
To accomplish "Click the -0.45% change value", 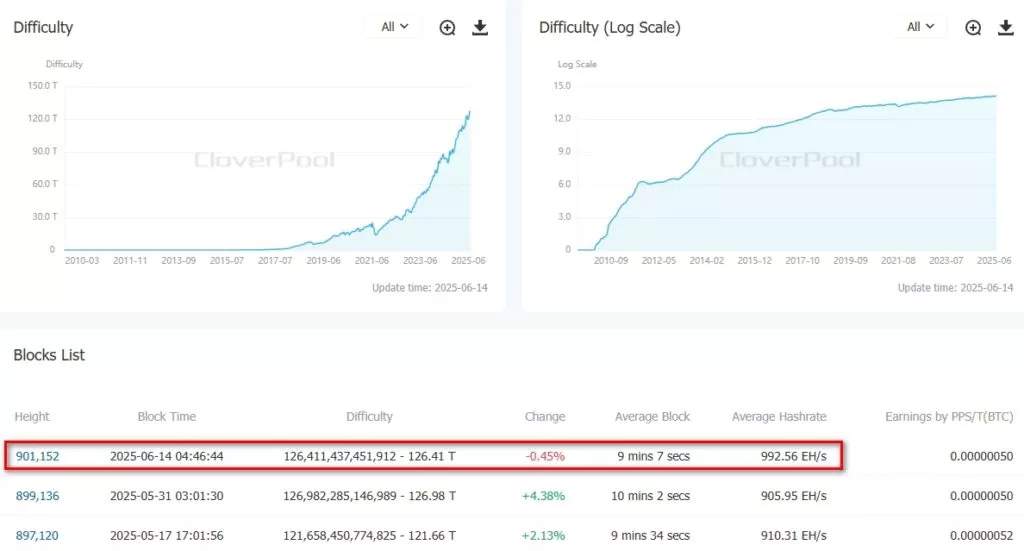I will coord(546,456).
